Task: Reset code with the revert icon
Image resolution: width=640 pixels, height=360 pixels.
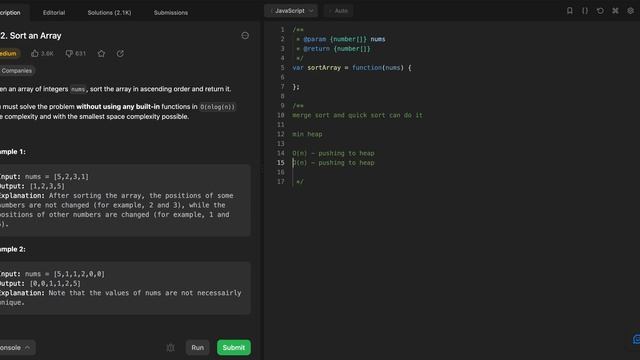Action: [x=600, y=11]
